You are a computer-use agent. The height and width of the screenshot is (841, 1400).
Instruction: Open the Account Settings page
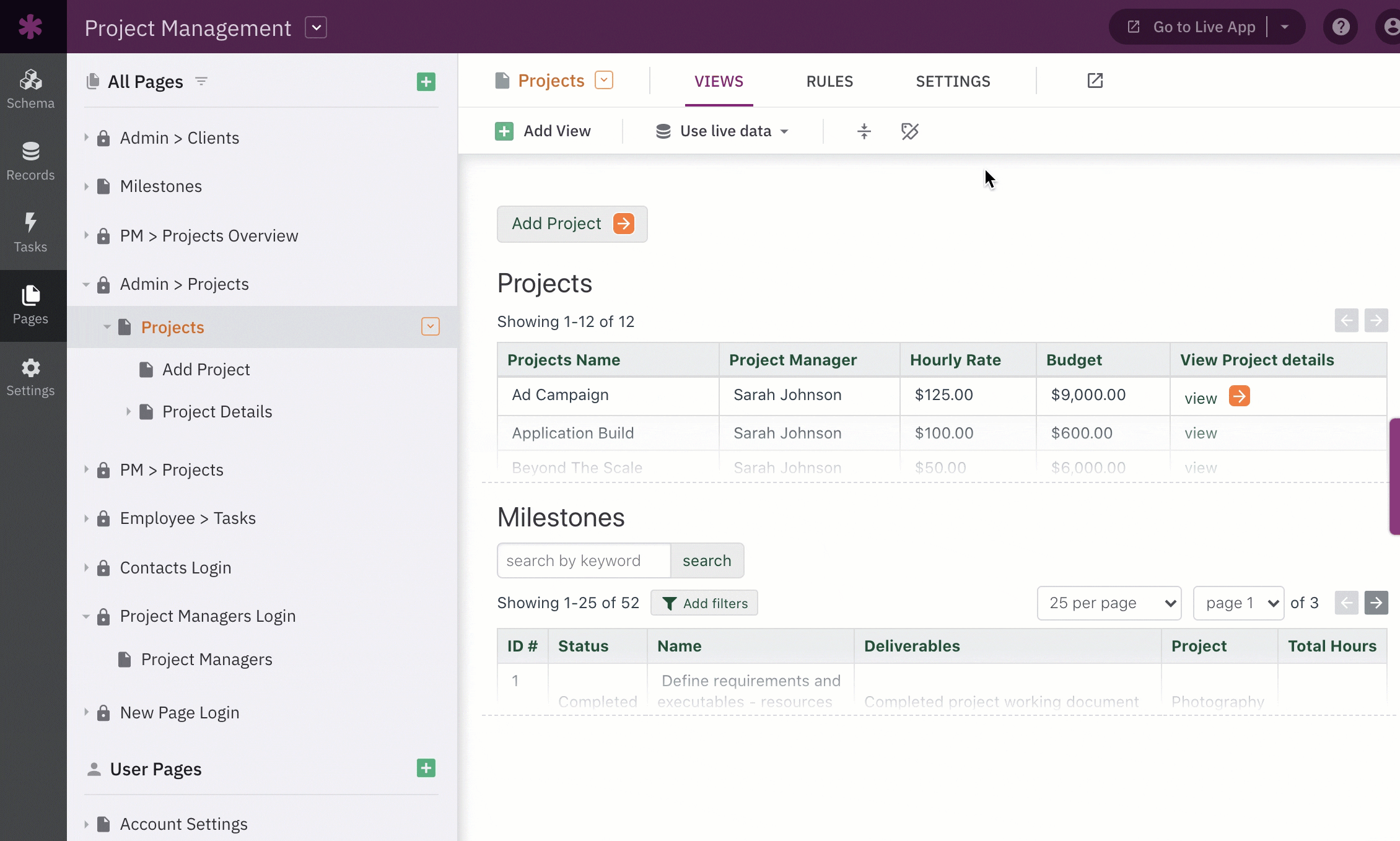[183, 824]
